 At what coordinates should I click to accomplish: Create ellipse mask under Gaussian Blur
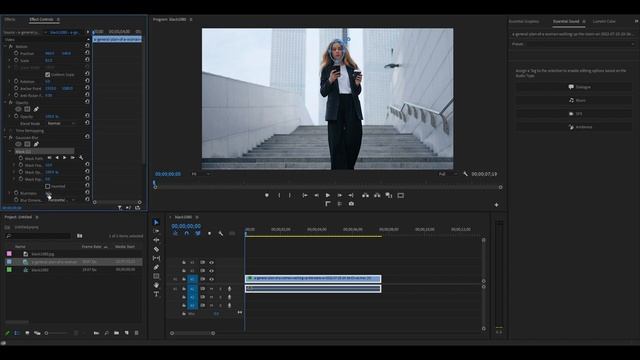point(18,144)
